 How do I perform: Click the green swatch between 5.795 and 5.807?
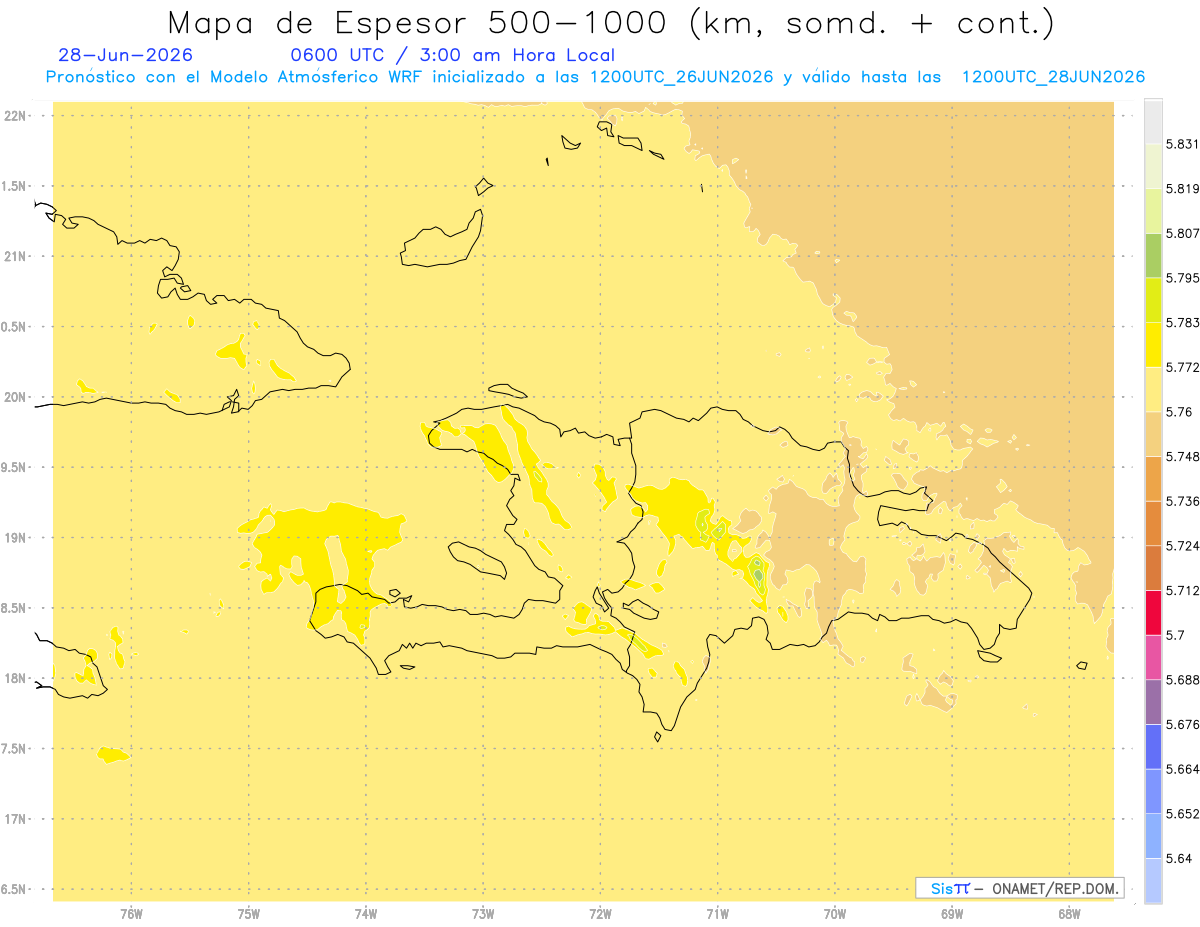1153,255
